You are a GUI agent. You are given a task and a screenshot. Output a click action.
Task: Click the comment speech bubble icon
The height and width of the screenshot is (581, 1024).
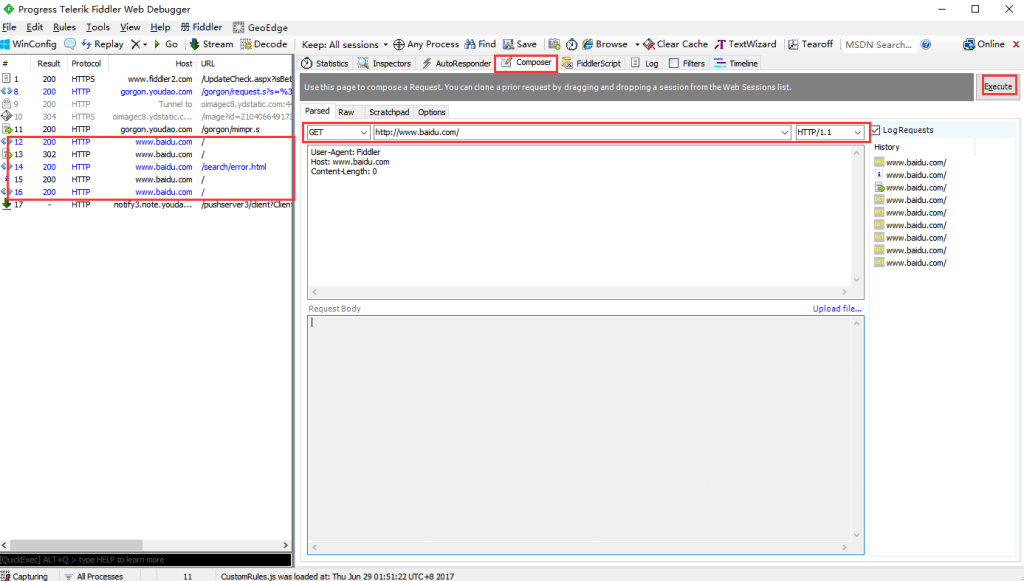click(70, 44)
